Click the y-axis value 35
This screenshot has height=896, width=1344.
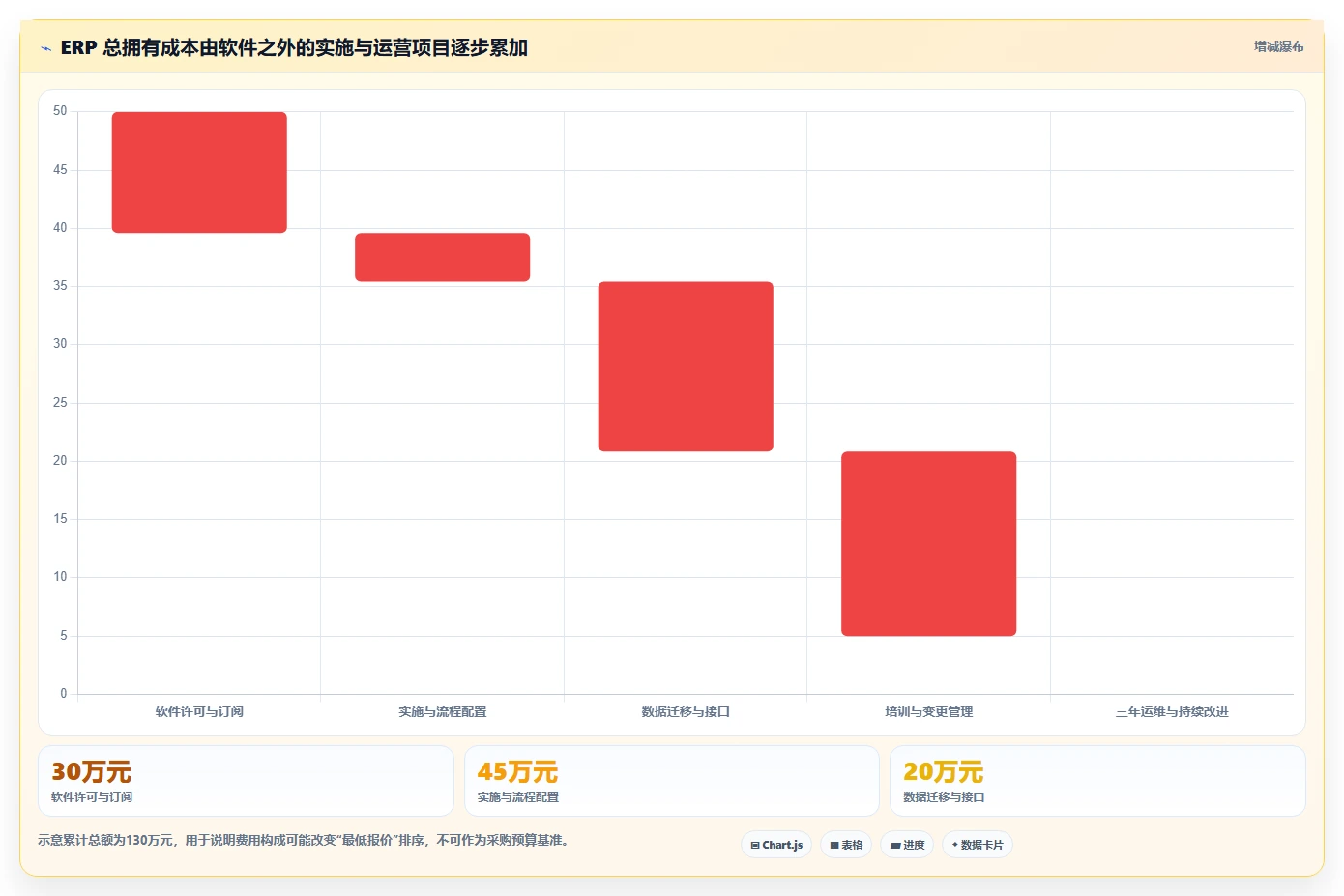click(60, 286)
